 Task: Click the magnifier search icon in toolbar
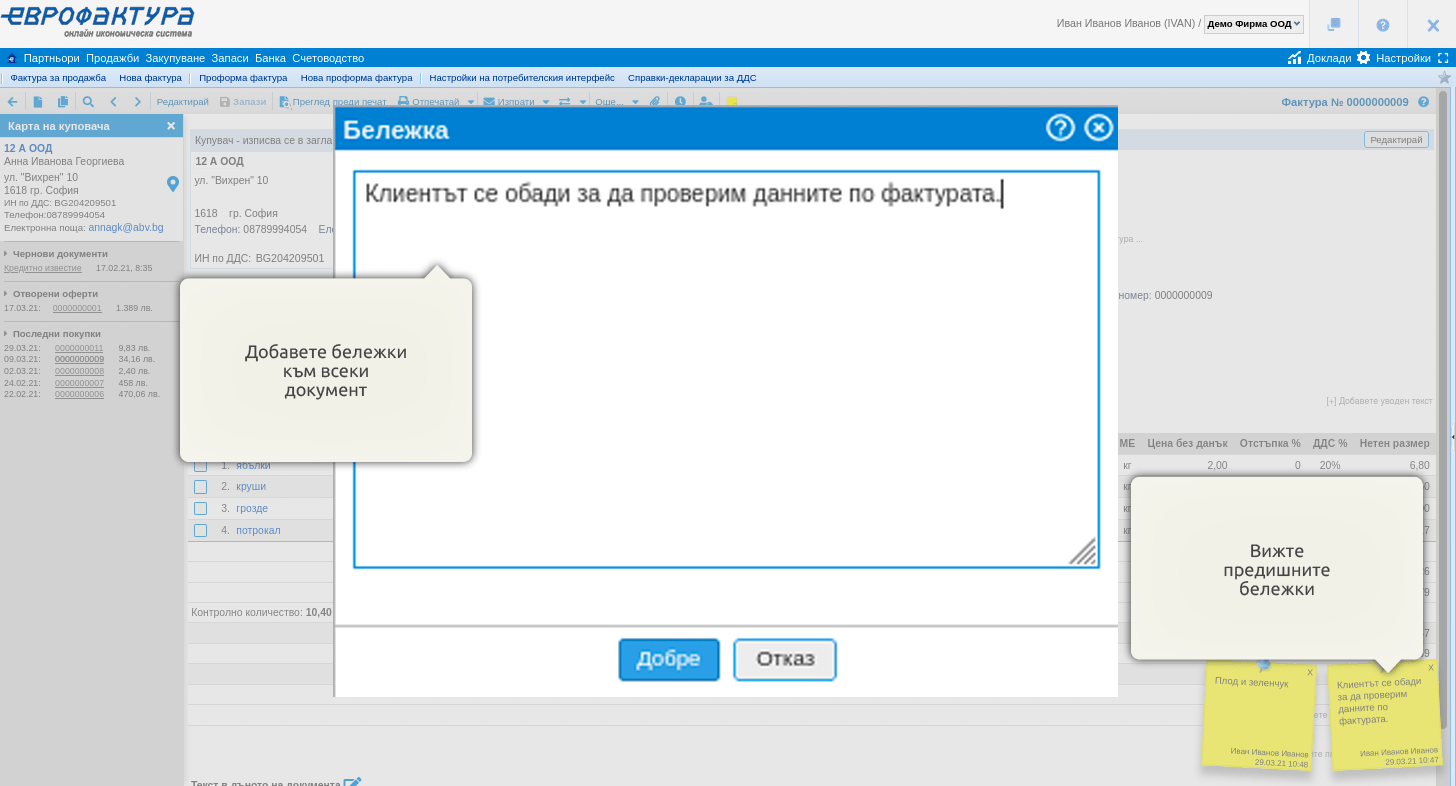(88, 102)
